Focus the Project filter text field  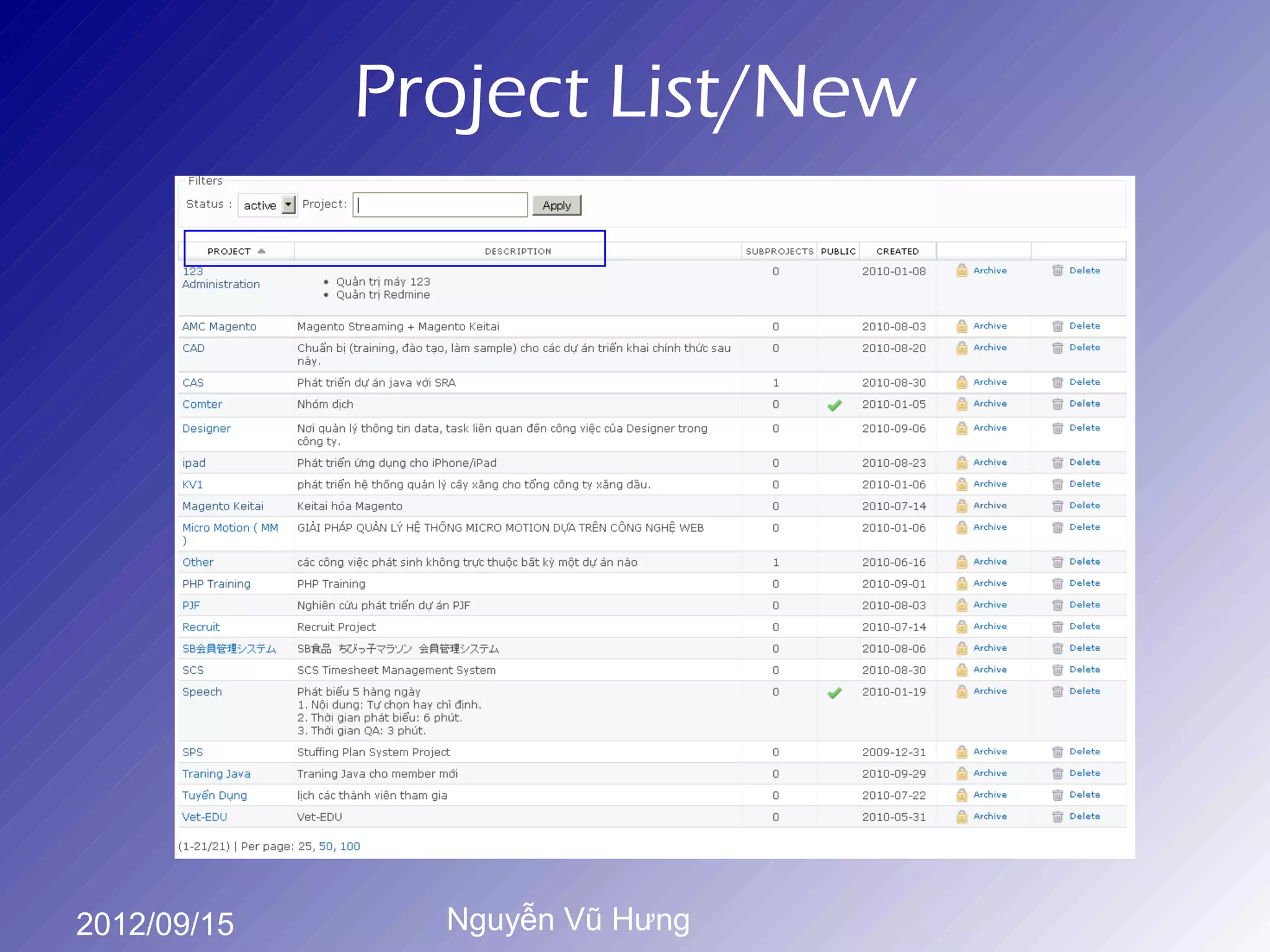(440, 205)
